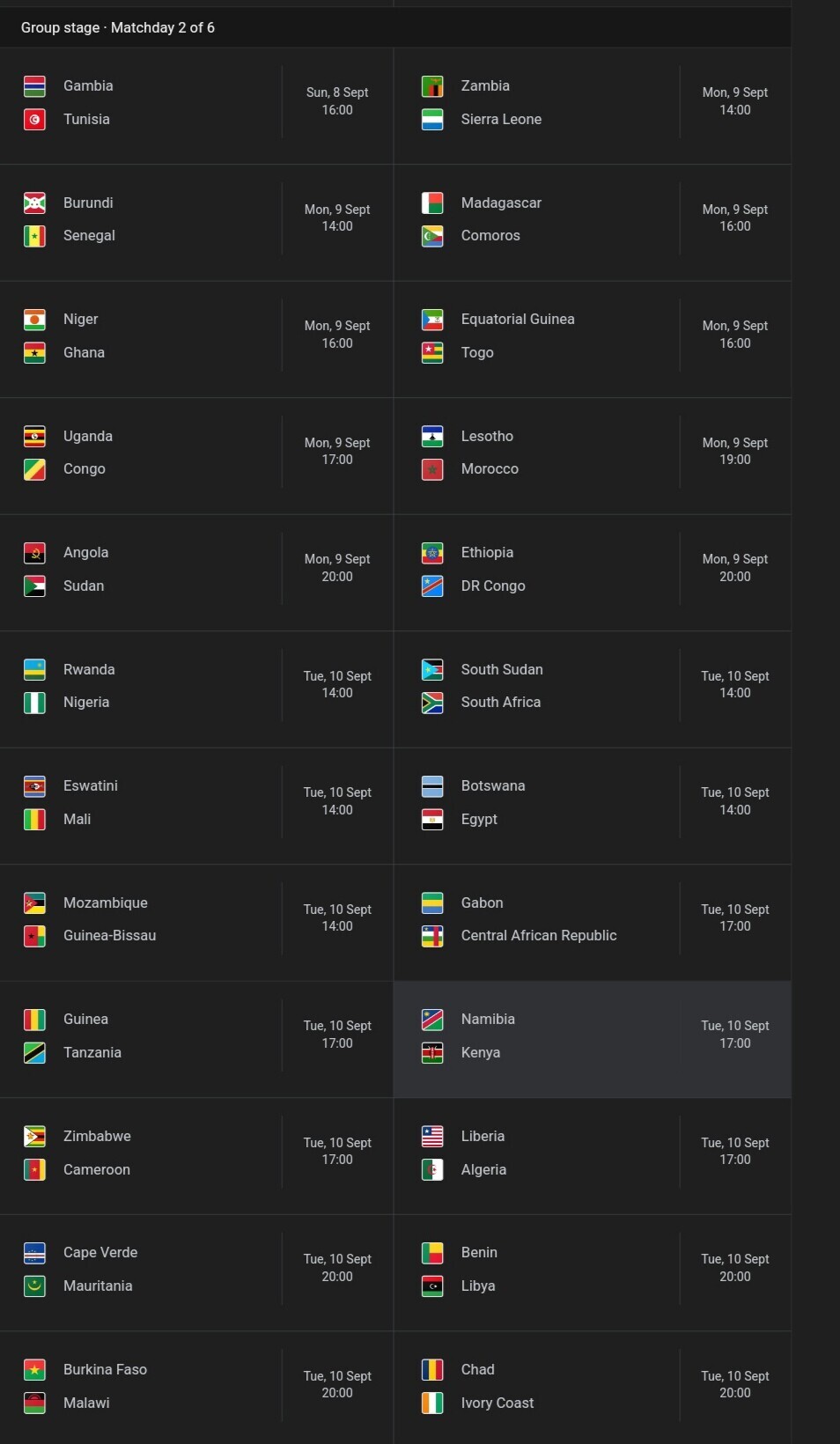Click Group stage Matchday 2 of 6 header
Viewport: 840px width, 1444px height.
118,28
